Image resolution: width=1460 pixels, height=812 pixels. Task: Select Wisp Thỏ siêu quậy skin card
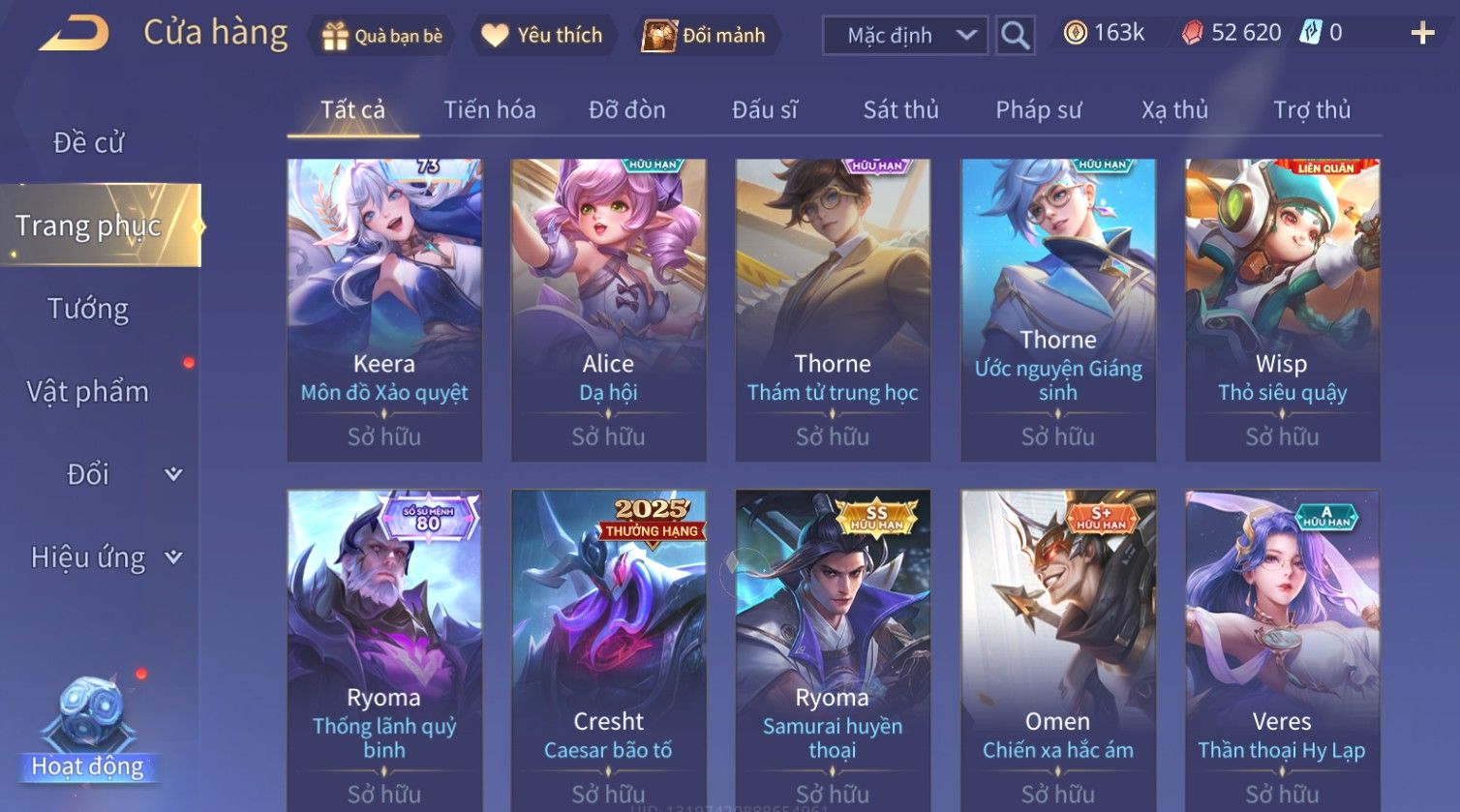[x=1282, y=310]
